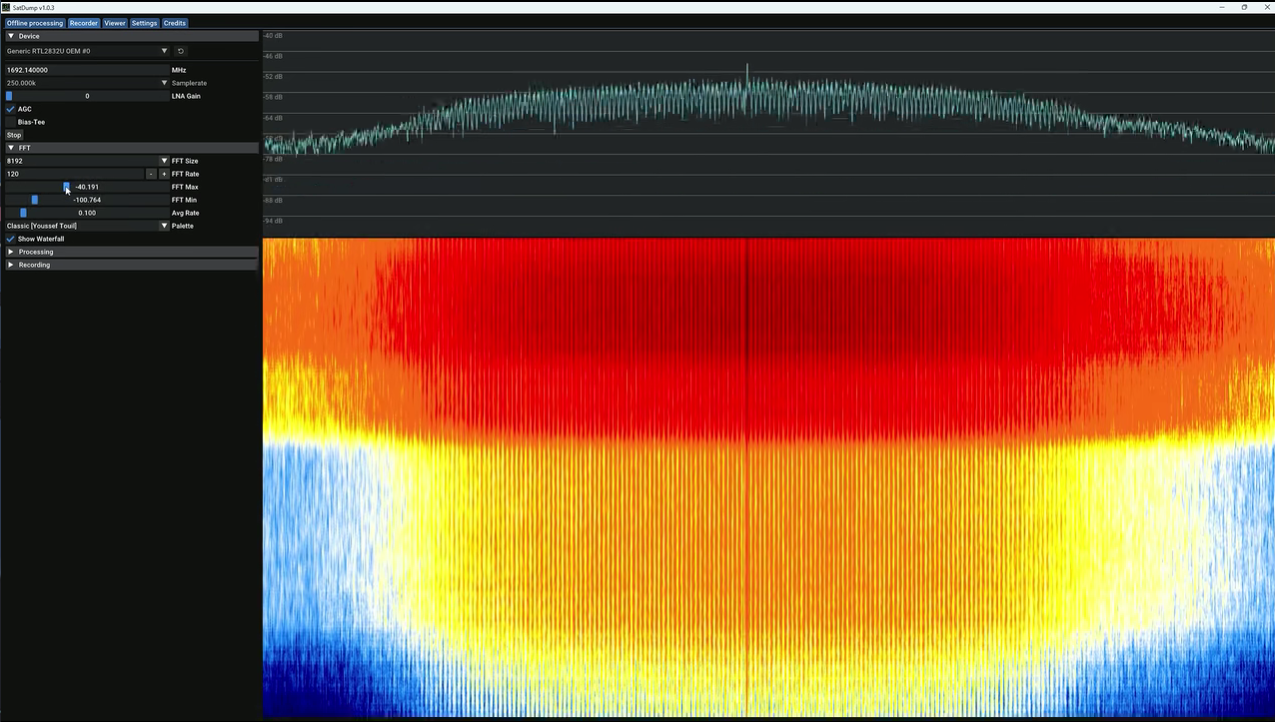
Task: Collapse the Device section
Action: pyautogui.click(x=11, y=36)
